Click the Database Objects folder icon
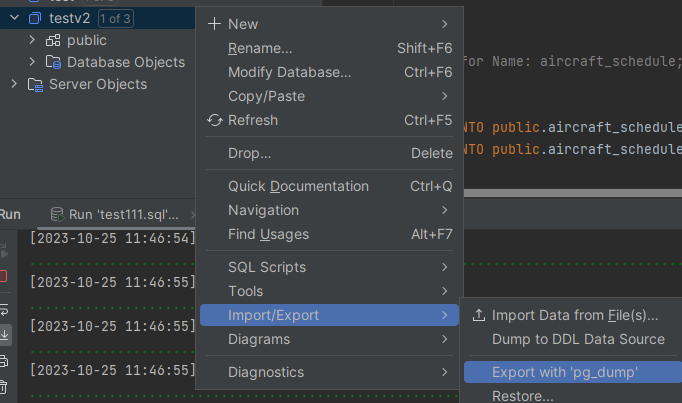This screenshot has width=682, height=403. (x=53, y=62)
